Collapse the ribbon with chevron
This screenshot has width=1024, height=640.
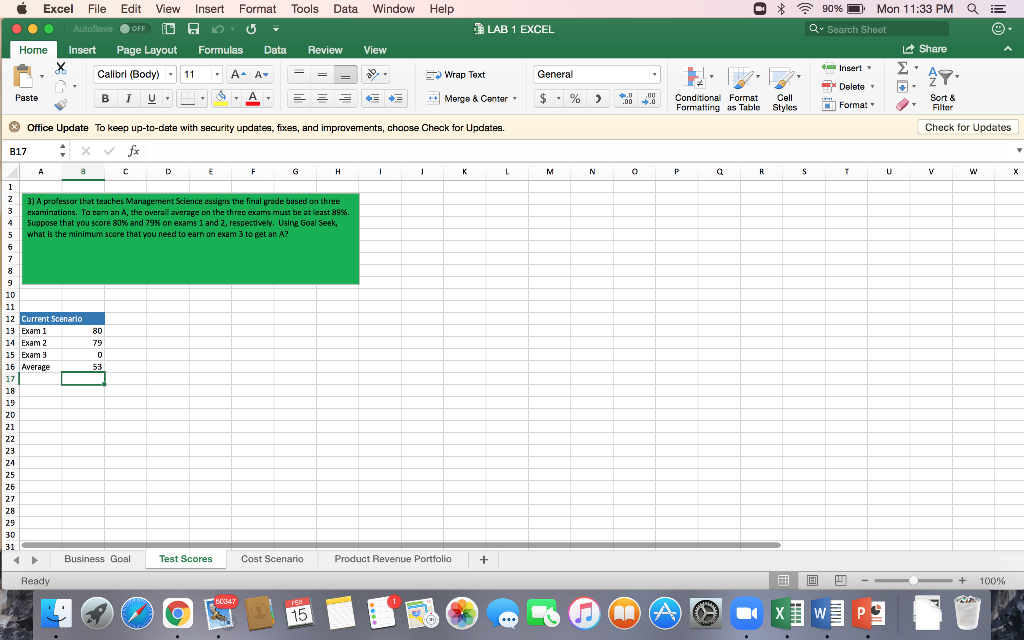tap(1008, 49)
